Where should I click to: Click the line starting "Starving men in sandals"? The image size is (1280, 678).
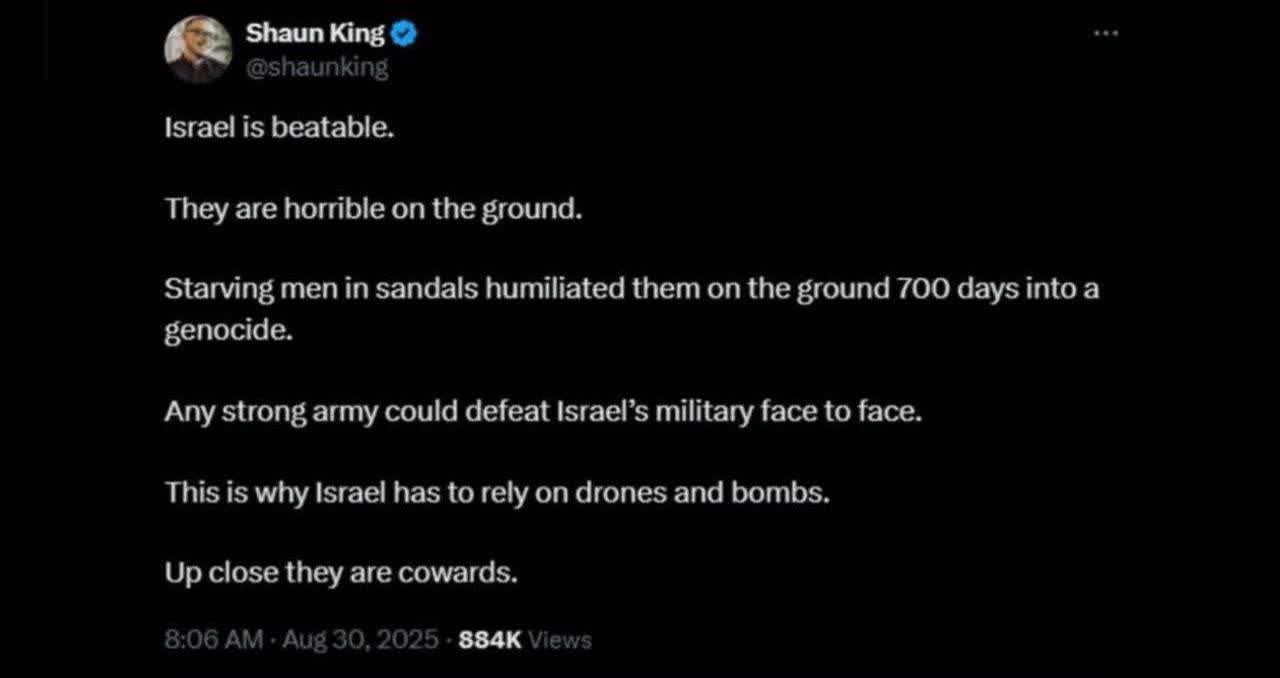point(630,290)
